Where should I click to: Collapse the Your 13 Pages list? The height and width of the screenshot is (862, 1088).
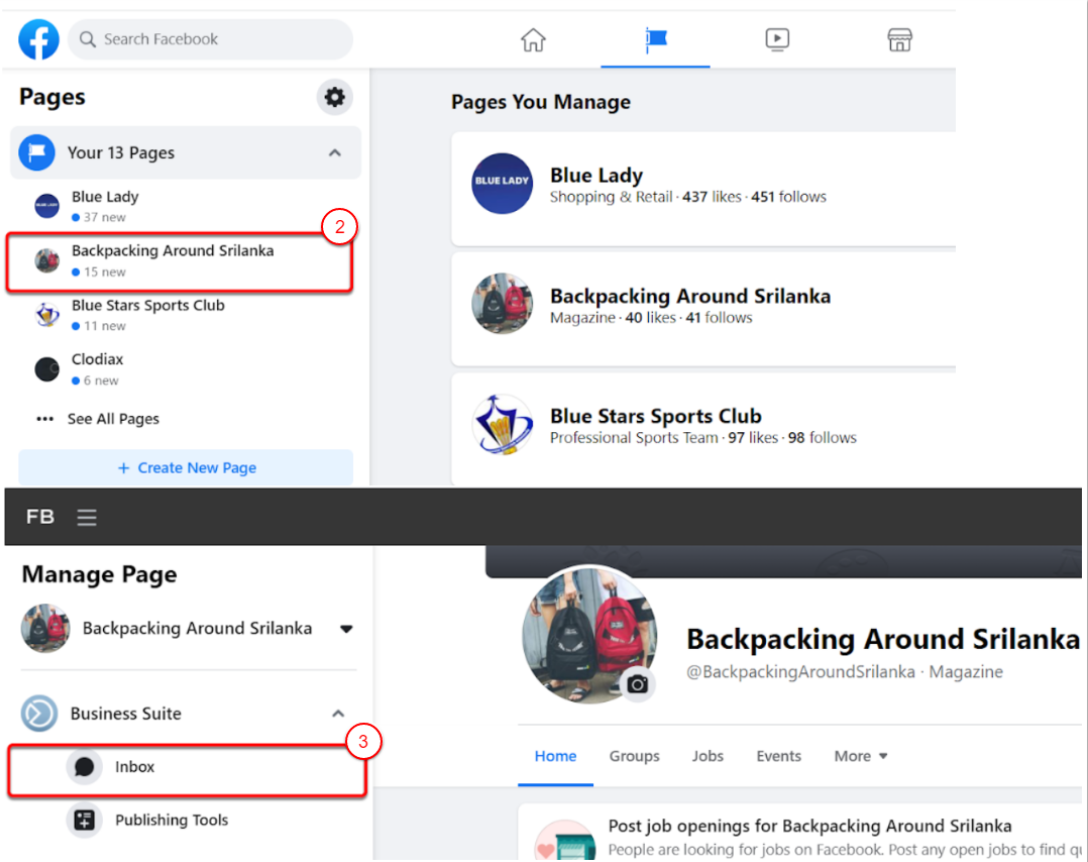click(x=336, y=153)
